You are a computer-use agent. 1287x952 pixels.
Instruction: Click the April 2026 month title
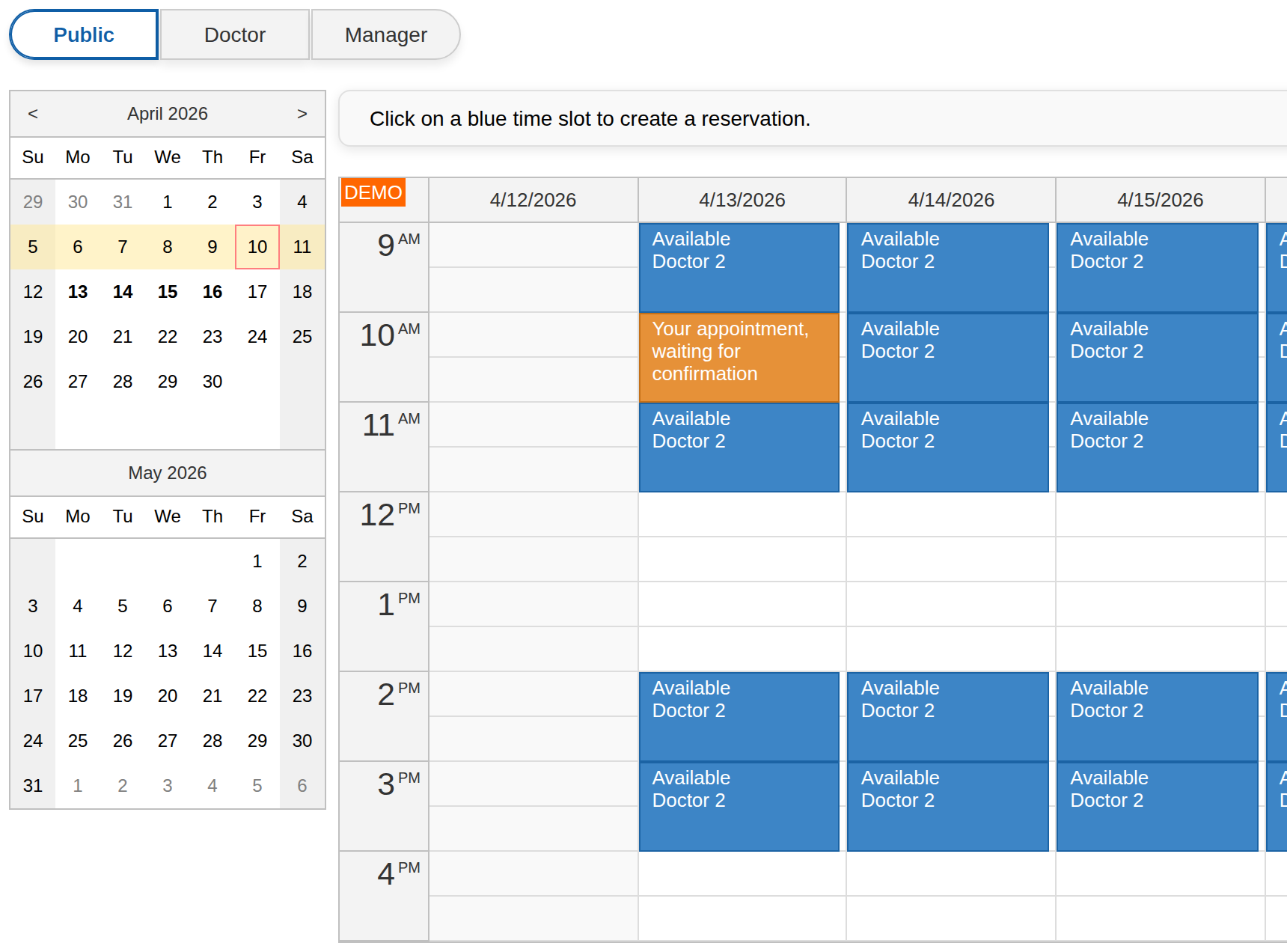pyautogui.click(x=167, y=114)
